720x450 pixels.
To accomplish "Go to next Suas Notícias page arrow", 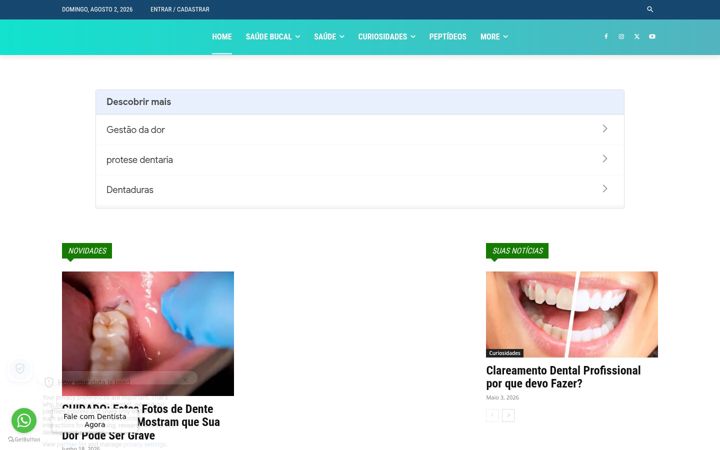I will point(508,416).
